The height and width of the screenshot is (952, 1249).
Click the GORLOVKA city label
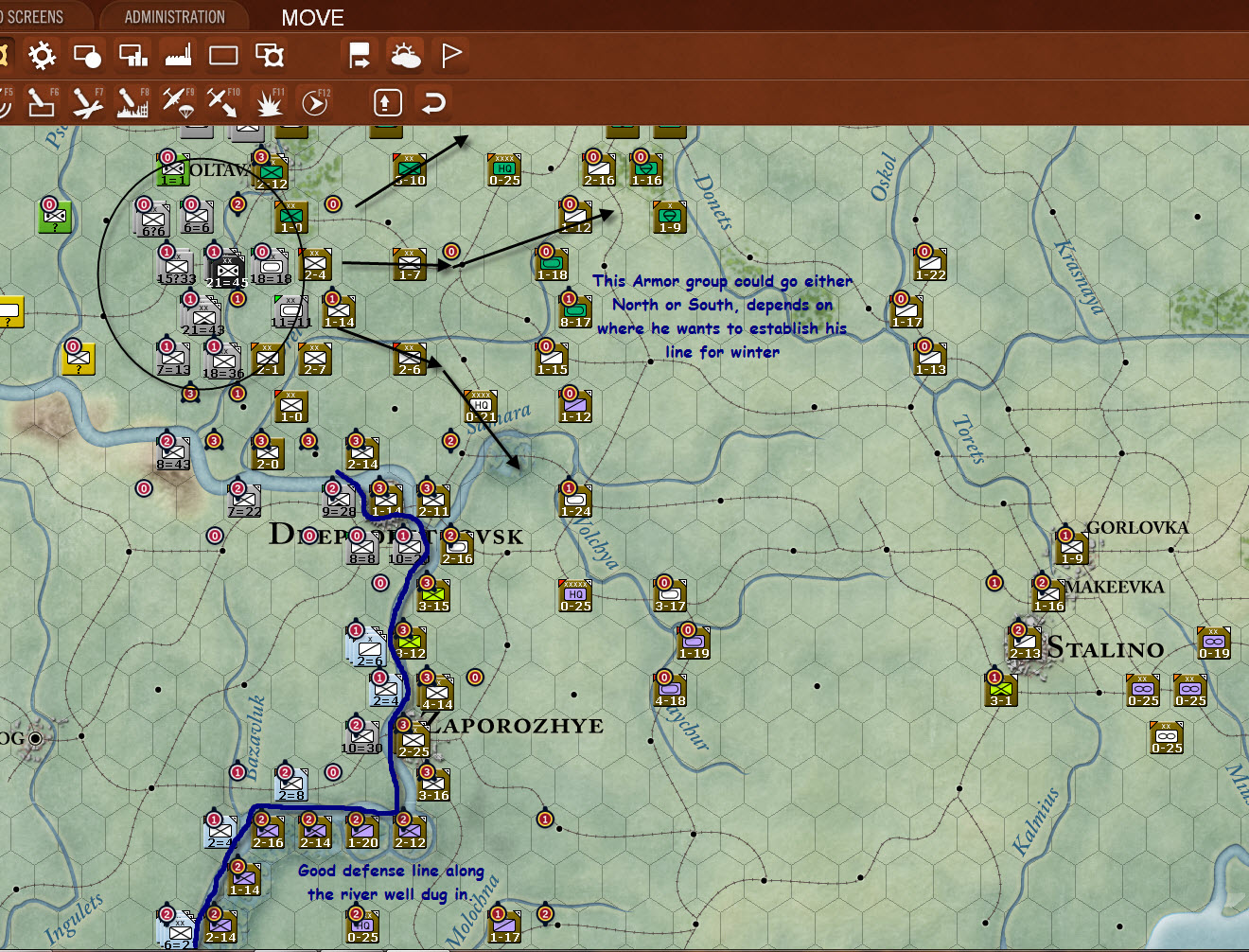1137,527
